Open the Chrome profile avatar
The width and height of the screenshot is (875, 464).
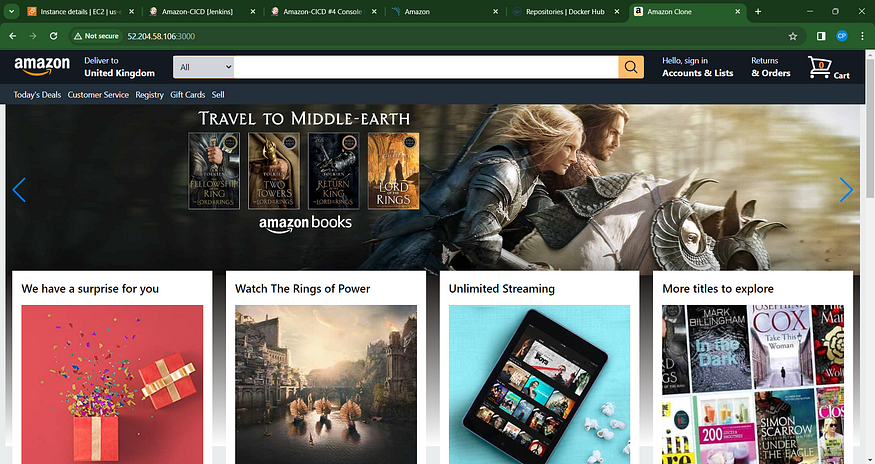(842, 36)
